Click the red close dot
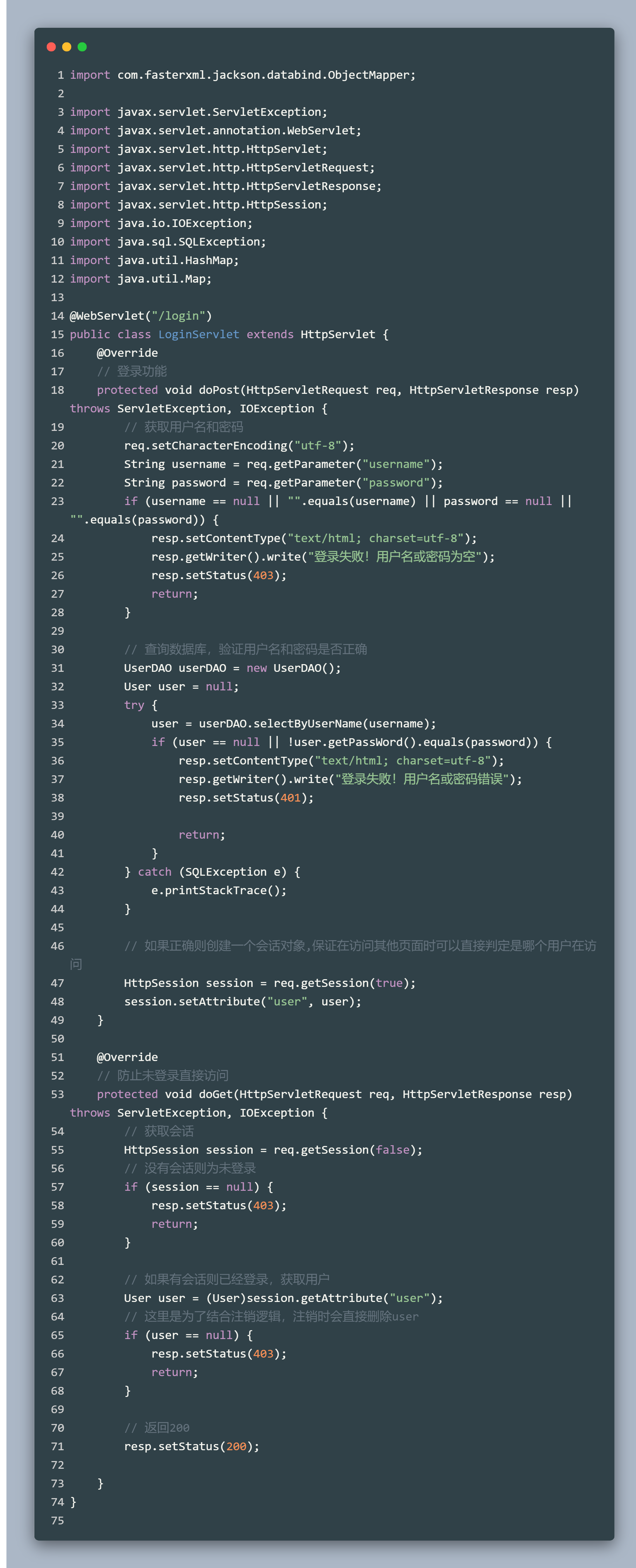Screen dimensions: 636x1568 51,47
